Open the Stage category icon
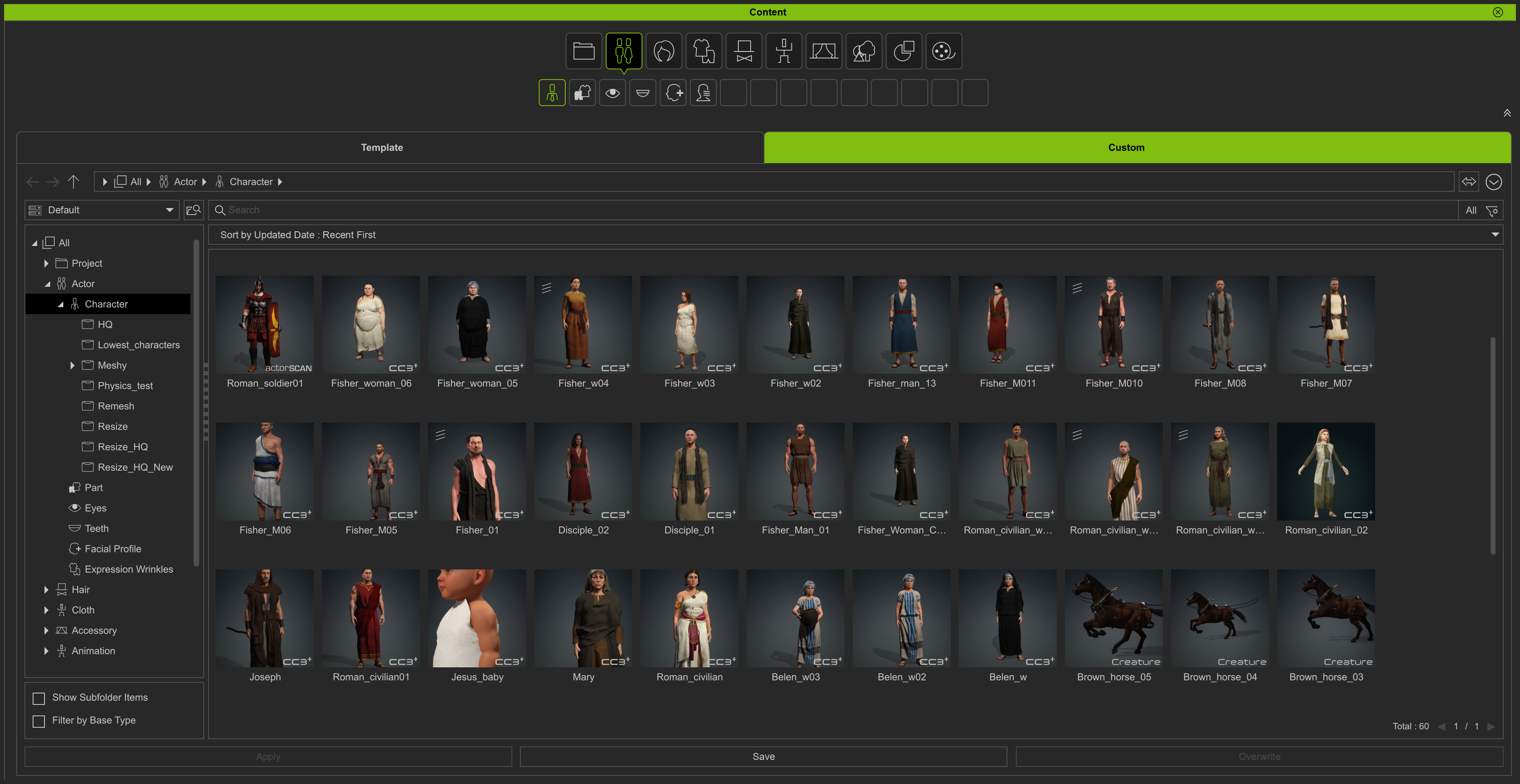 [x=824, y=51]
